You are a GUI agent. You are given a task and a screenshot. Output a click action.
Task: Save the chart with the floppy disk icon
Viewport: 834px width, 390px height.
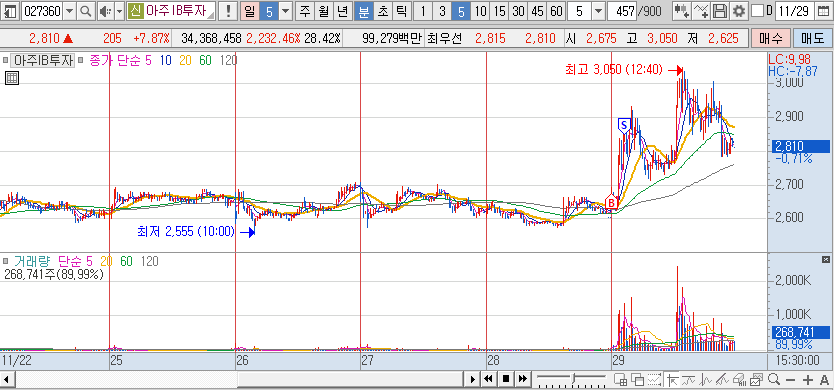click(x=719, y=11)
